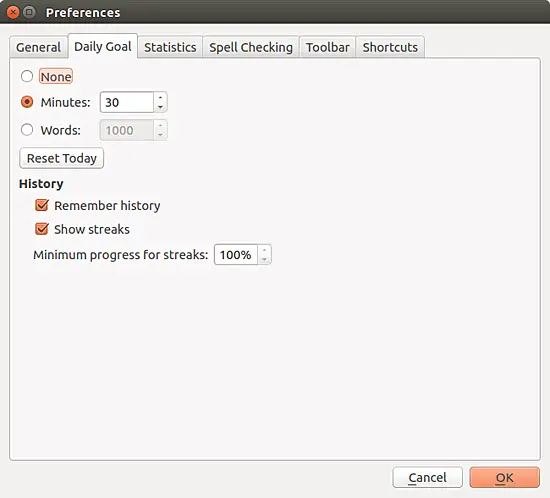Increase Minutes with the up arrow
This screenshot has width=550, height=498.
(x=160, y=97)
